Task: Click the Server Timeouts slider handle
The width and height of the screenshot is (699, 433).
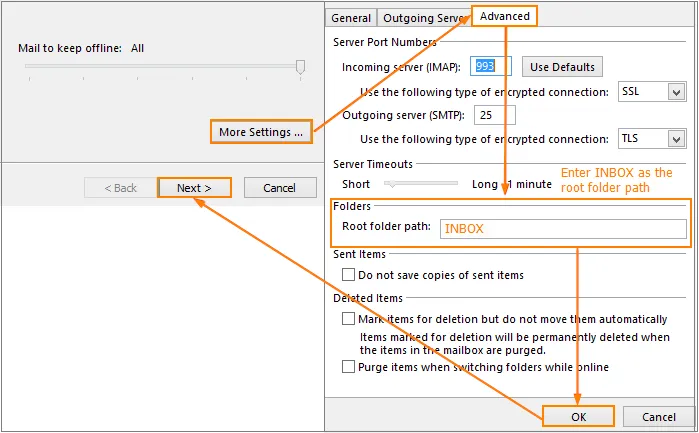Action: click(x=391, y=184)
